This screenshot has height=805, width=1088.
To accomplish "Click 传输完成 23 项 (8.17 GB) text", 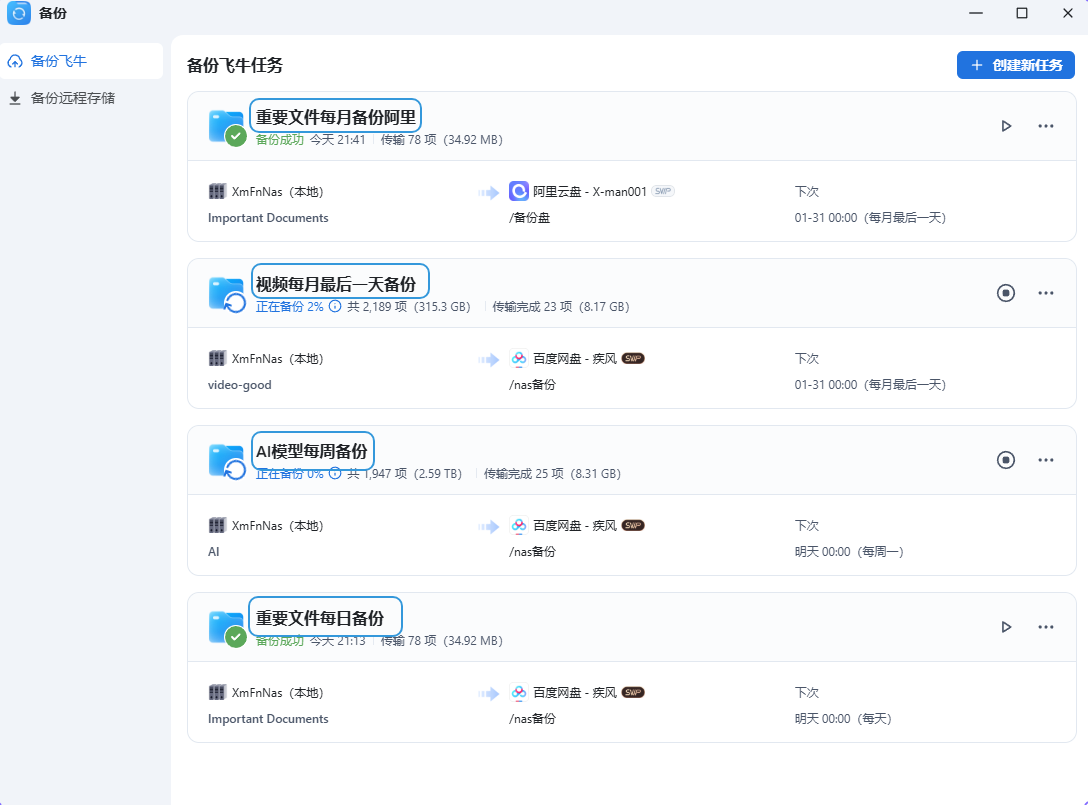I will click(561, 307).
